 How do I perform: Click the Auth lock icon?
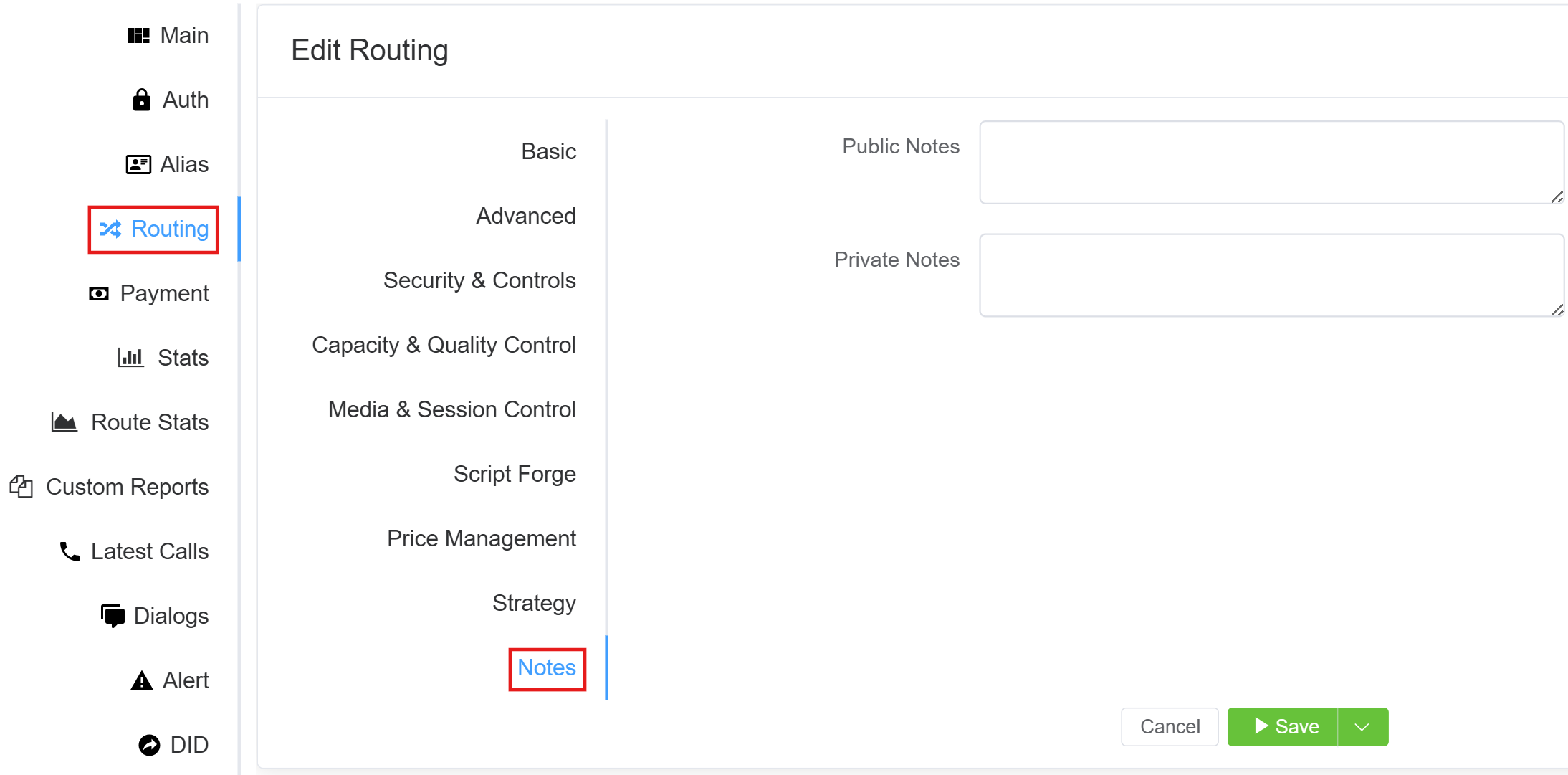142,100
